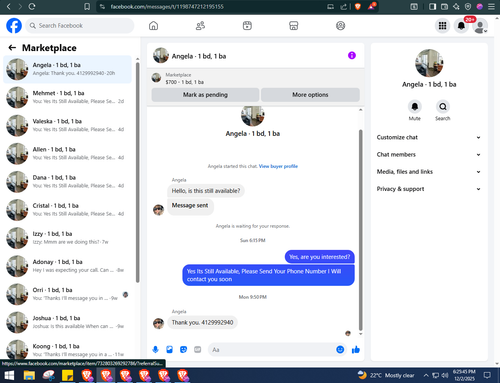Click the Search Facebook field
500x383 pixels.
click(x=80, y=26)
